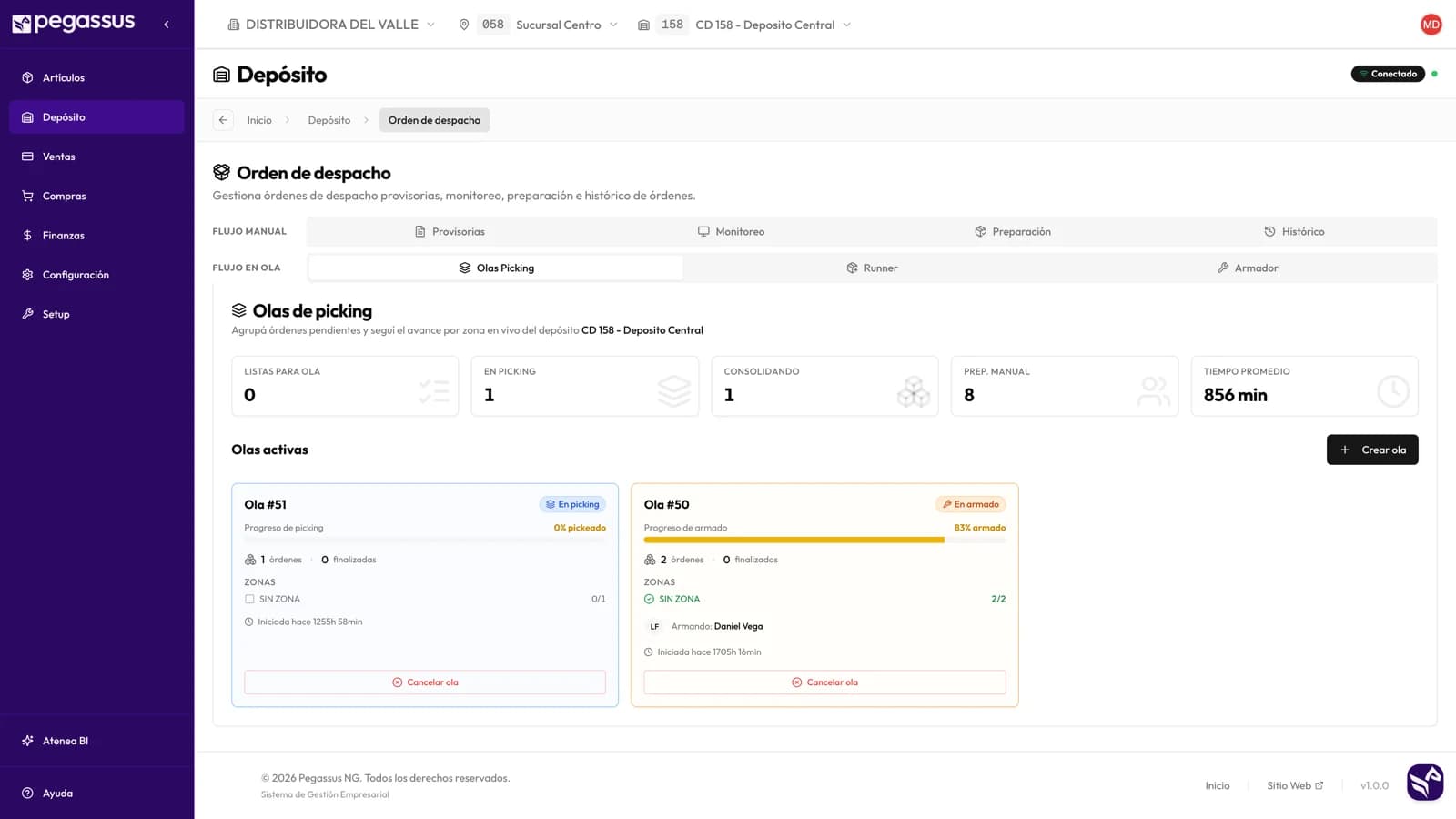Screen dimensions: 1456x819
Task: Open the Ventas section in the sidebar
Action: (96, 157)
